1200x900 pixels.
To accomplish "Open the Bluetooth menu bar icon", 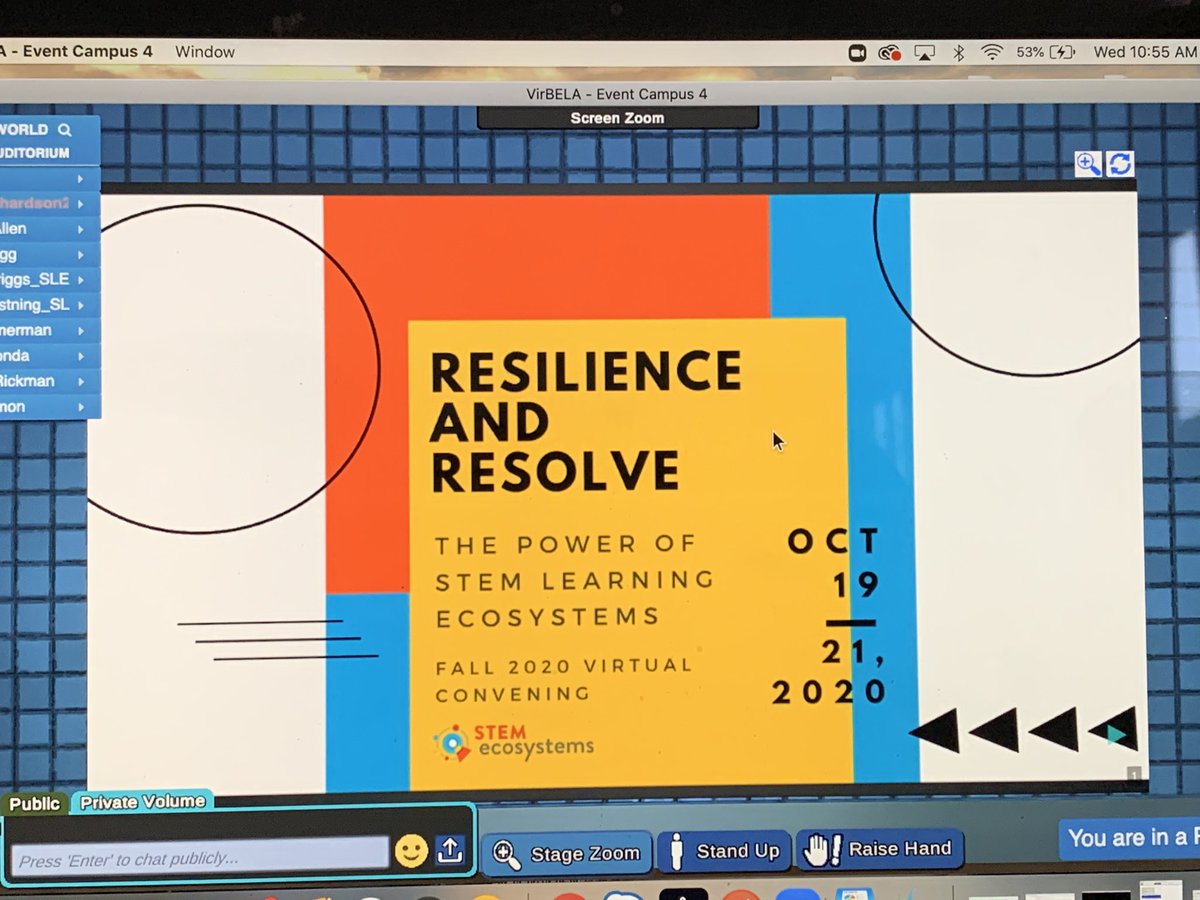I will (x=958, y=53).
